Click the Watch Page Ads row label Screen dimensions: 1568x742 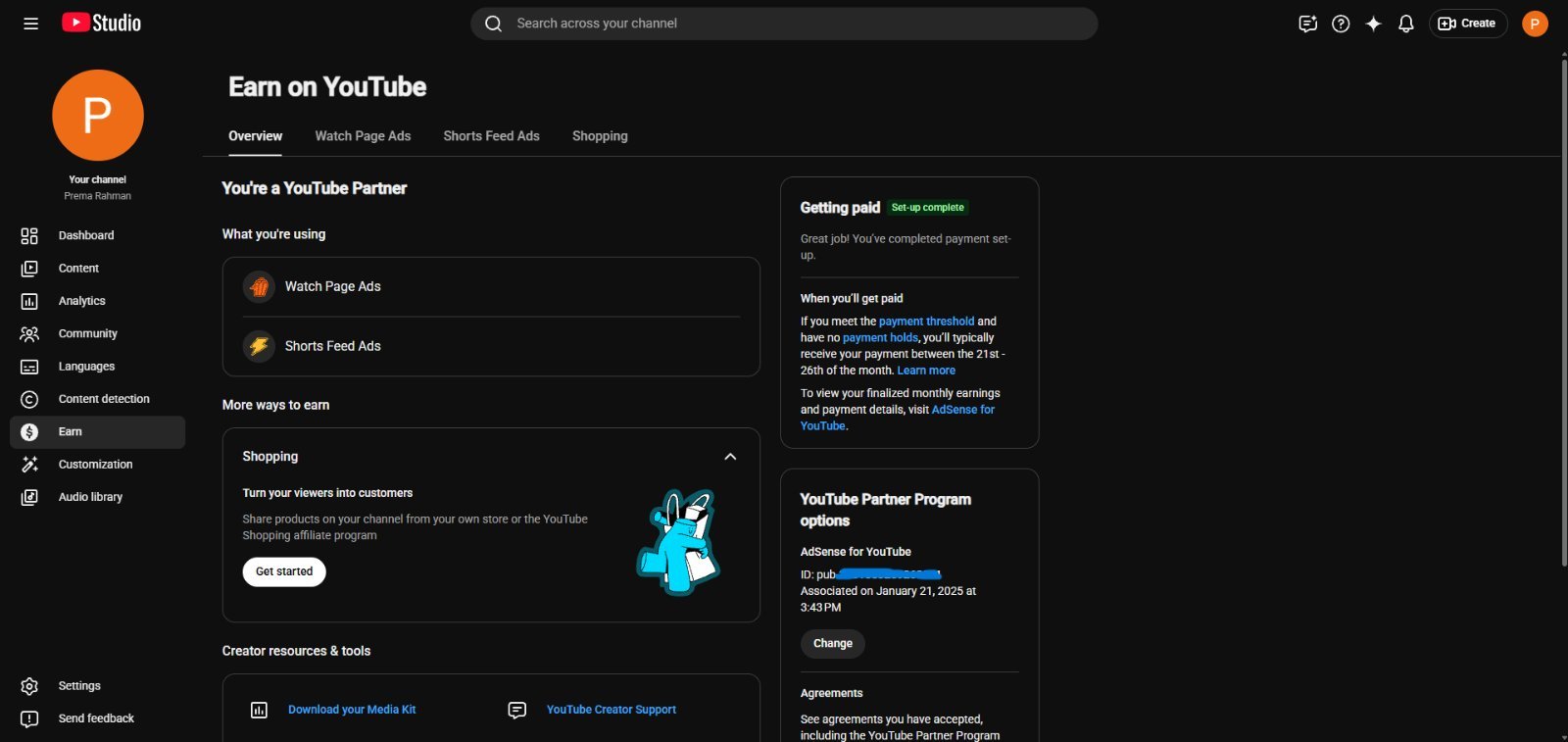tap(333, 286)
